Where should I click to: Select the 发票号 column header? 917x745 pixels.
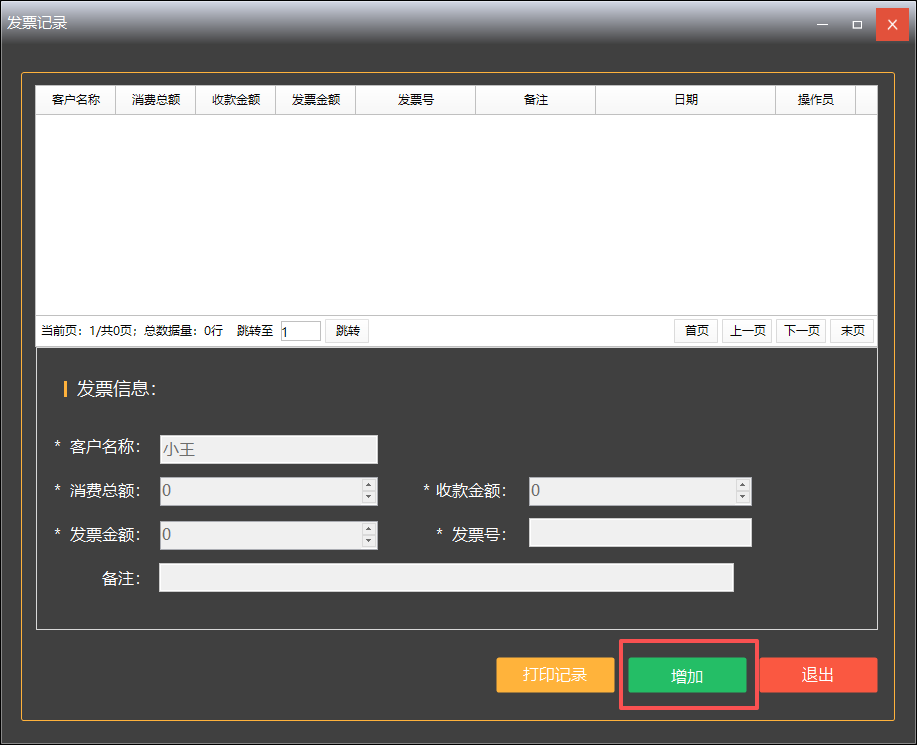[415, 100]
